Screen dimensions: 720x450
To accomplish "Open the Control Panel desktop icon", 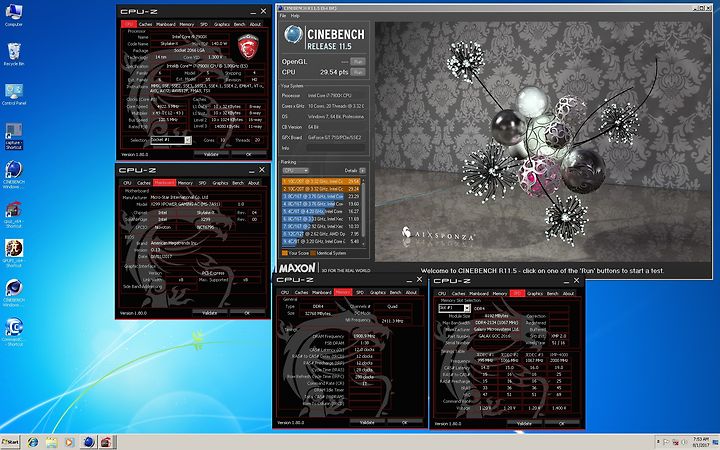I will (x=13, y=94).
